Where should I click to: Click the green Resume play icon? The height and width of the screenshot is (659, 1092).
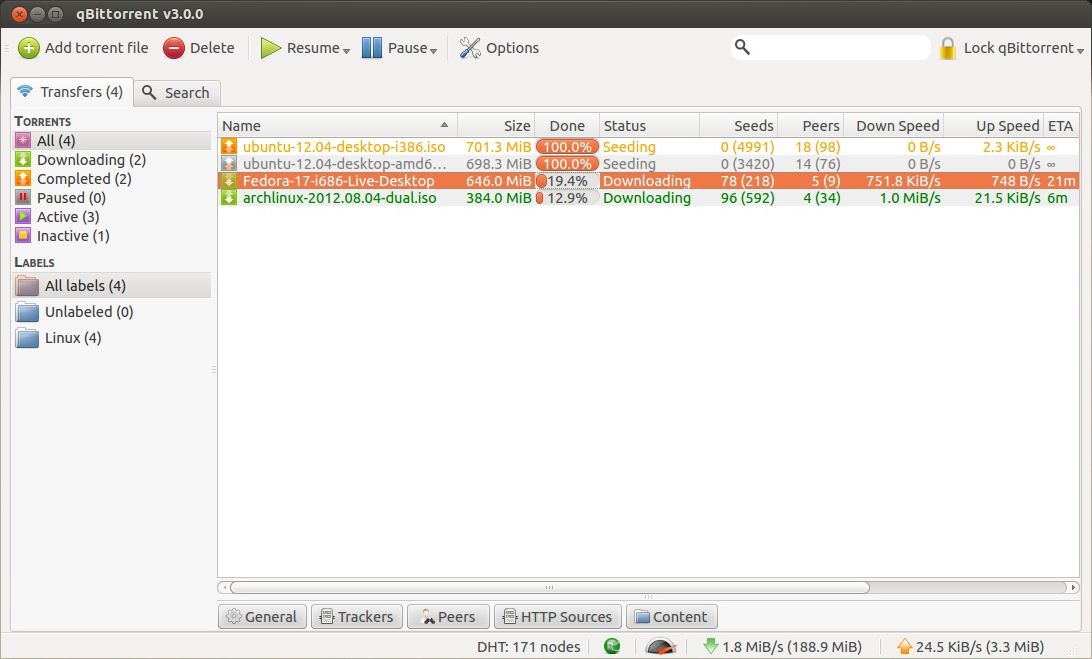click(270, 48)
